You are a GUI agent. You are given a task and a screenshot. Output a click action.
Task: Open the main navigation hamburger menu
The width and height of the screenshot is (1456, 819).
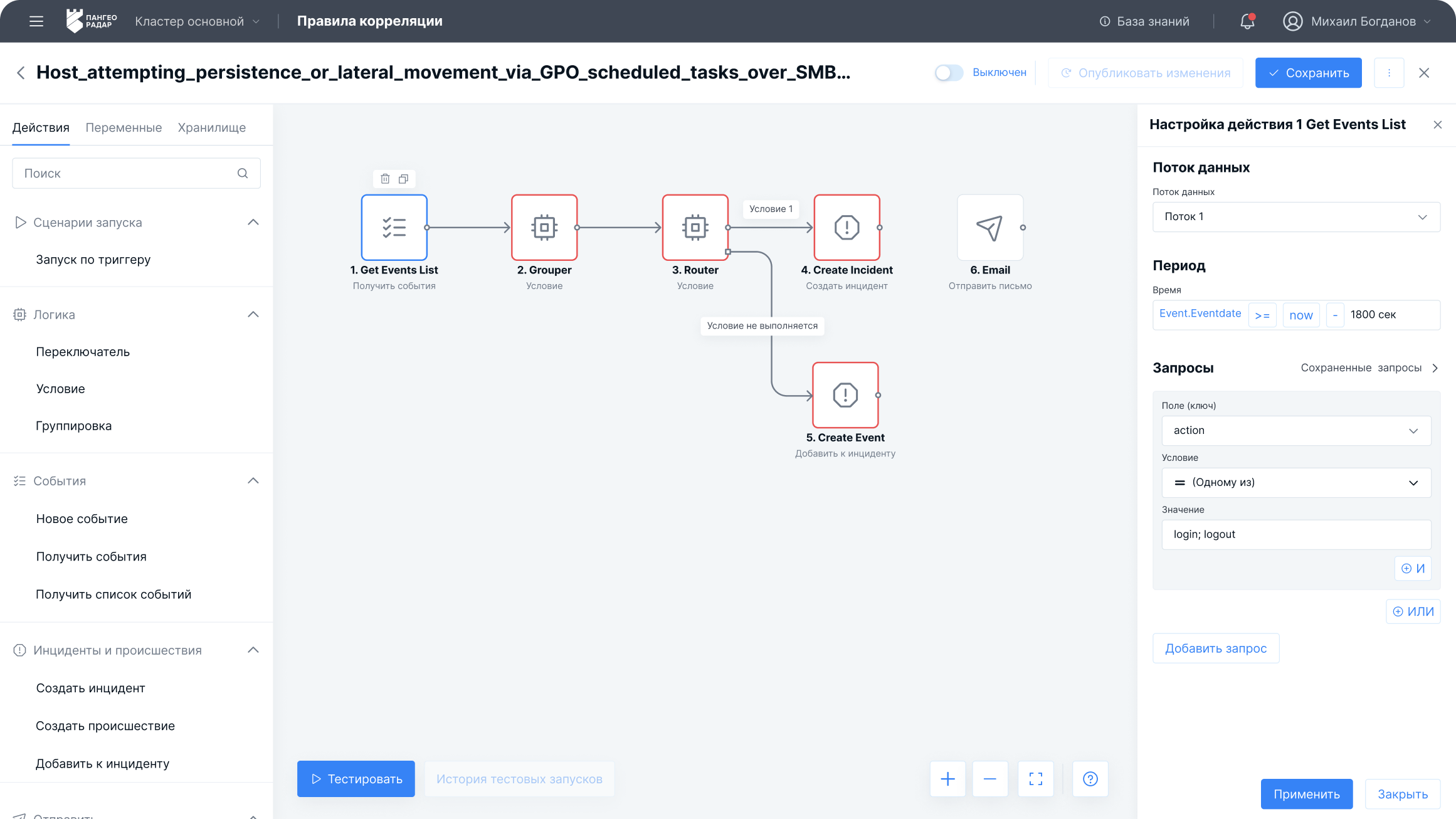[36, 21]
